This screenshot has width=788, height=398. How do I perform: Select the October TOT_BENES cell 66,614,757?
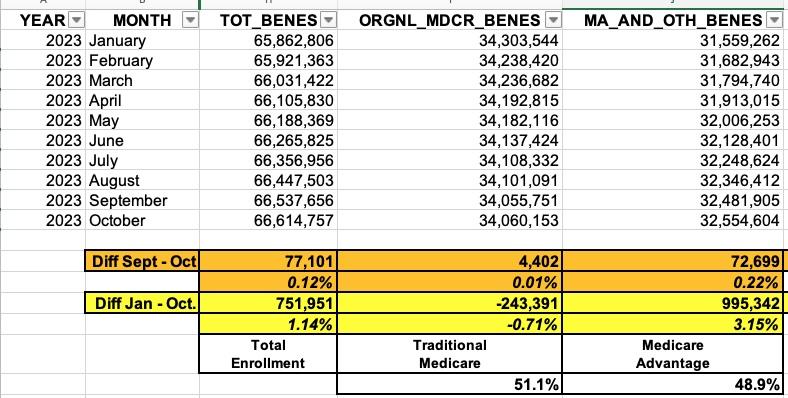tap(268, 220)
